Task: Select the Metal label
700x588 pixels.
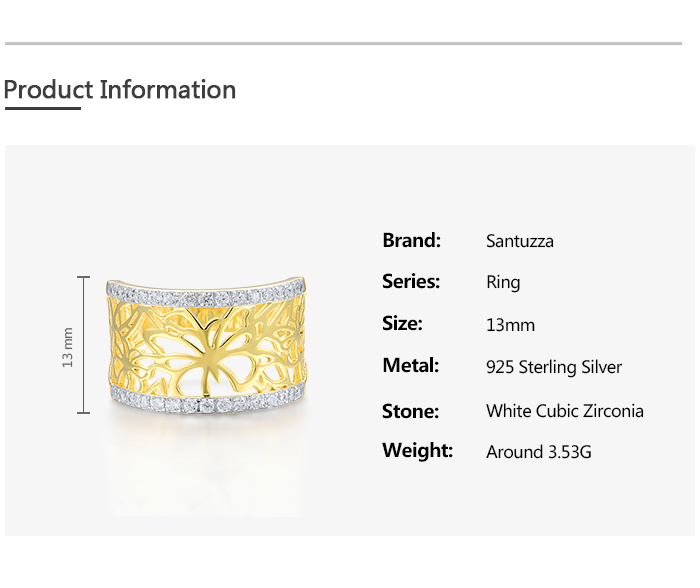Action: coord(410,366)
